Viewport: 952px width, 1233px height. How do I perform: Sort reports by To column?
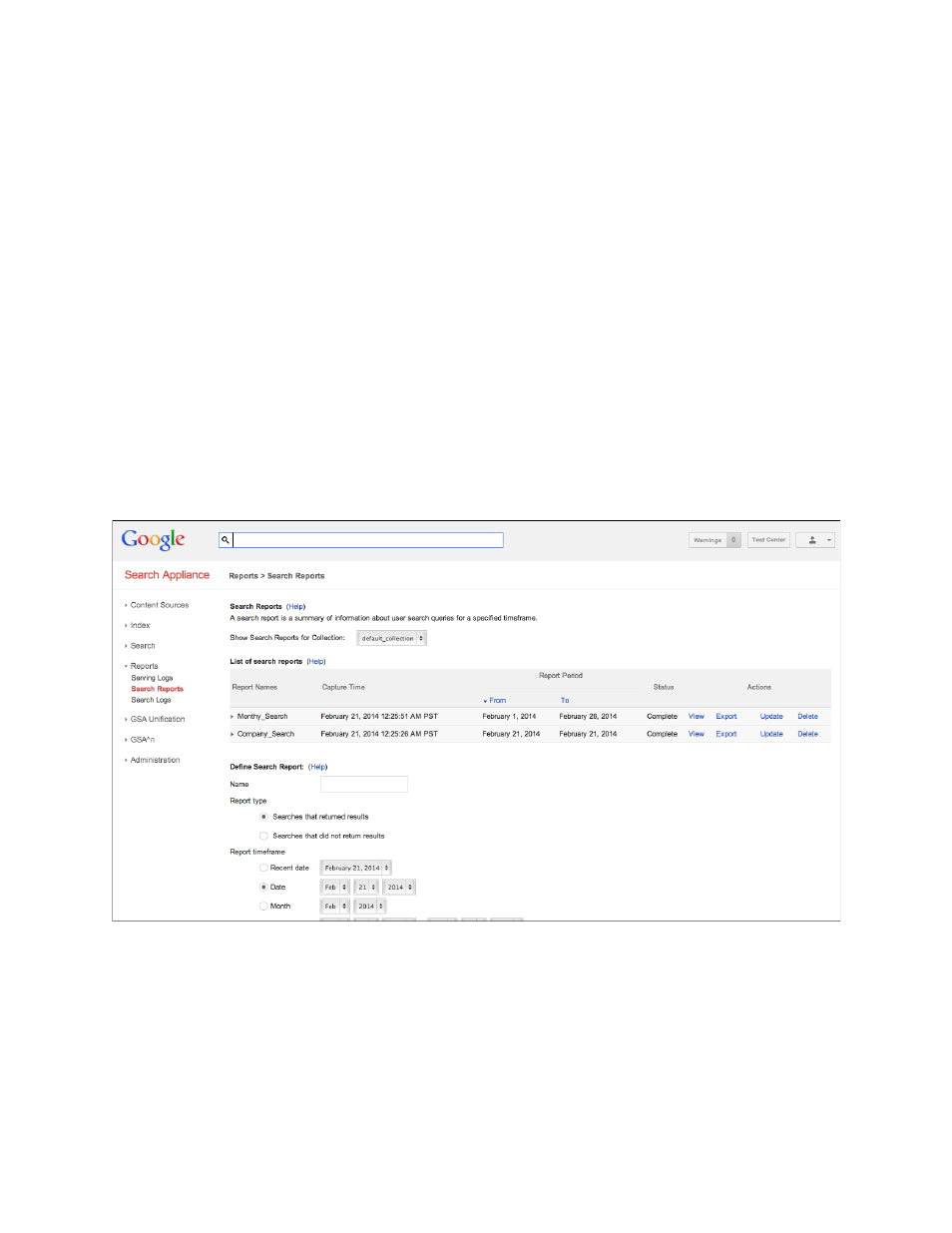pyautogui.click(x=565, y=701)
